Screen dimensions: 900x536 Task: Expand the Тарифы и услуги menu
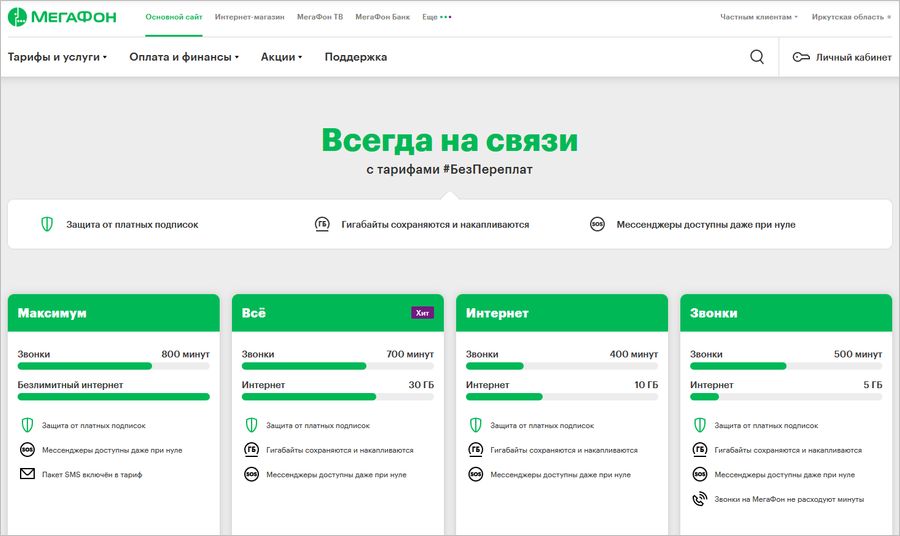pos(57,57)
